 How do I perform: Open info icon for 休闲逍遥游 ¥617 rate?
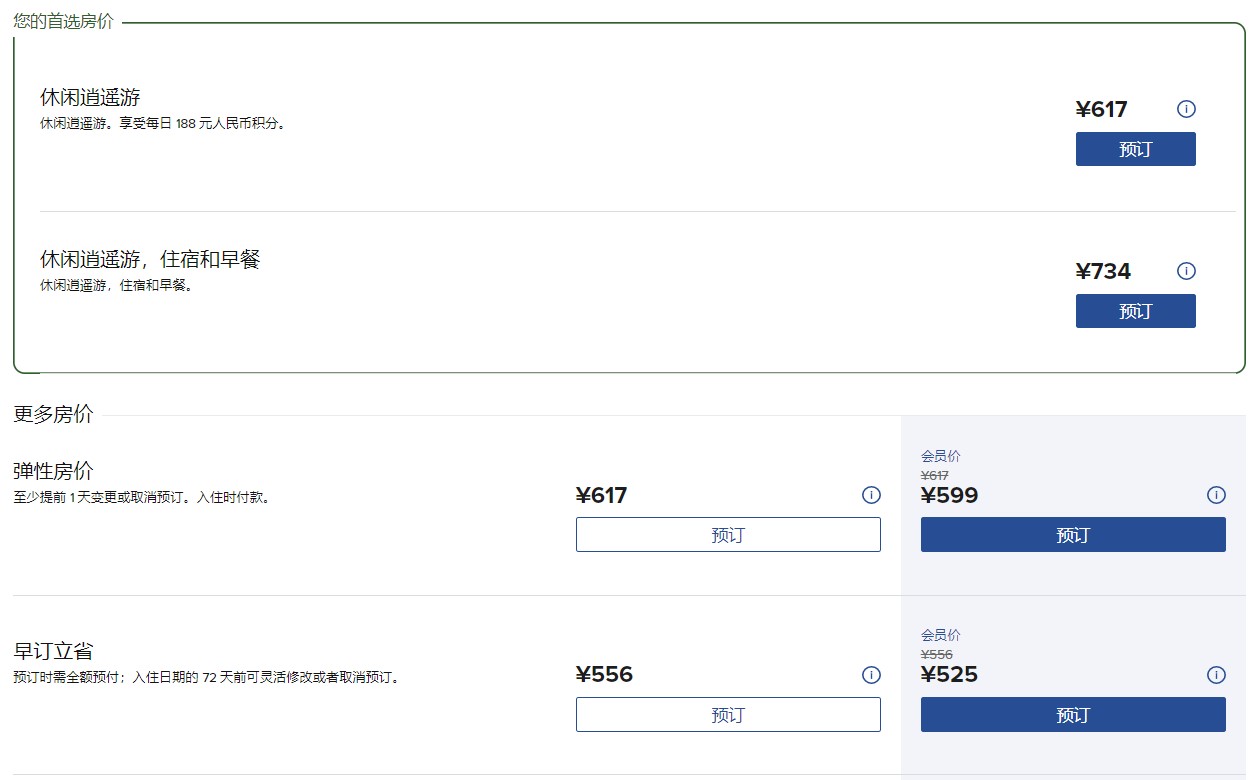1186,109
